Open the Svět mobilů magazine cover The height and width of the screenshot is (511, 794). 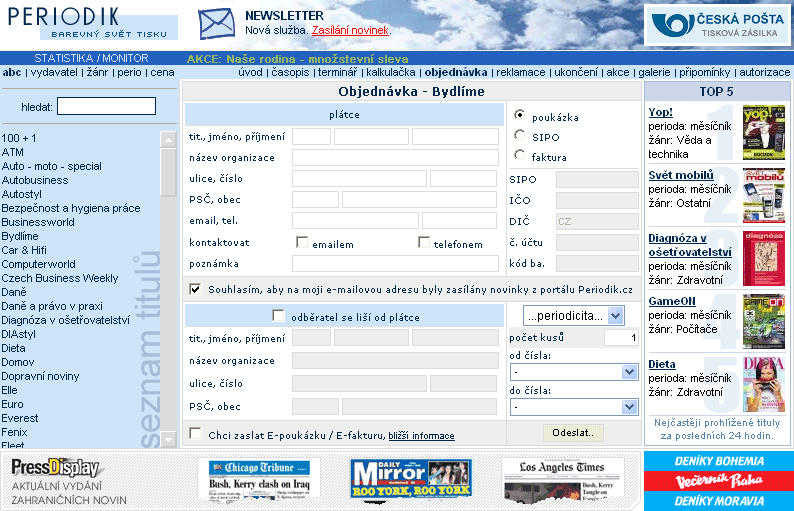(764, 196)
